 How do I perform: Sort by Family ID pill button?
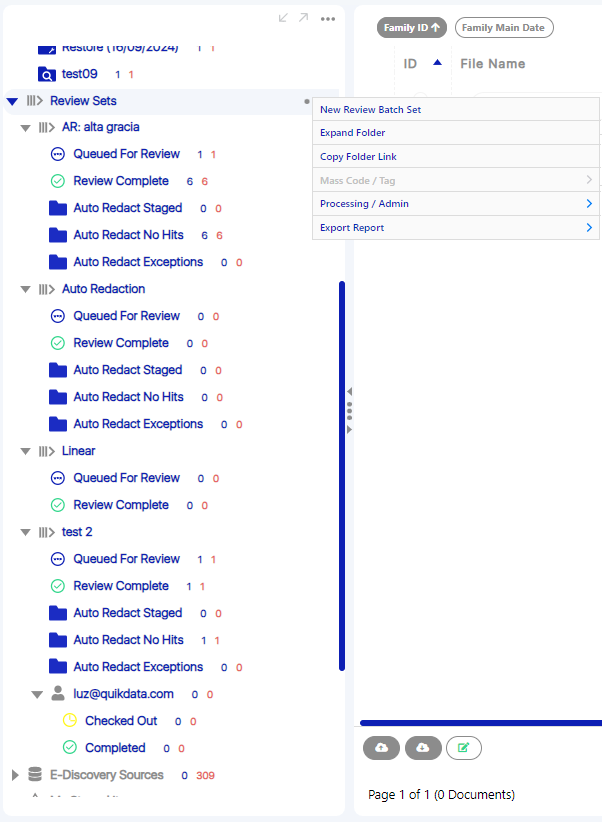point(412,28)
